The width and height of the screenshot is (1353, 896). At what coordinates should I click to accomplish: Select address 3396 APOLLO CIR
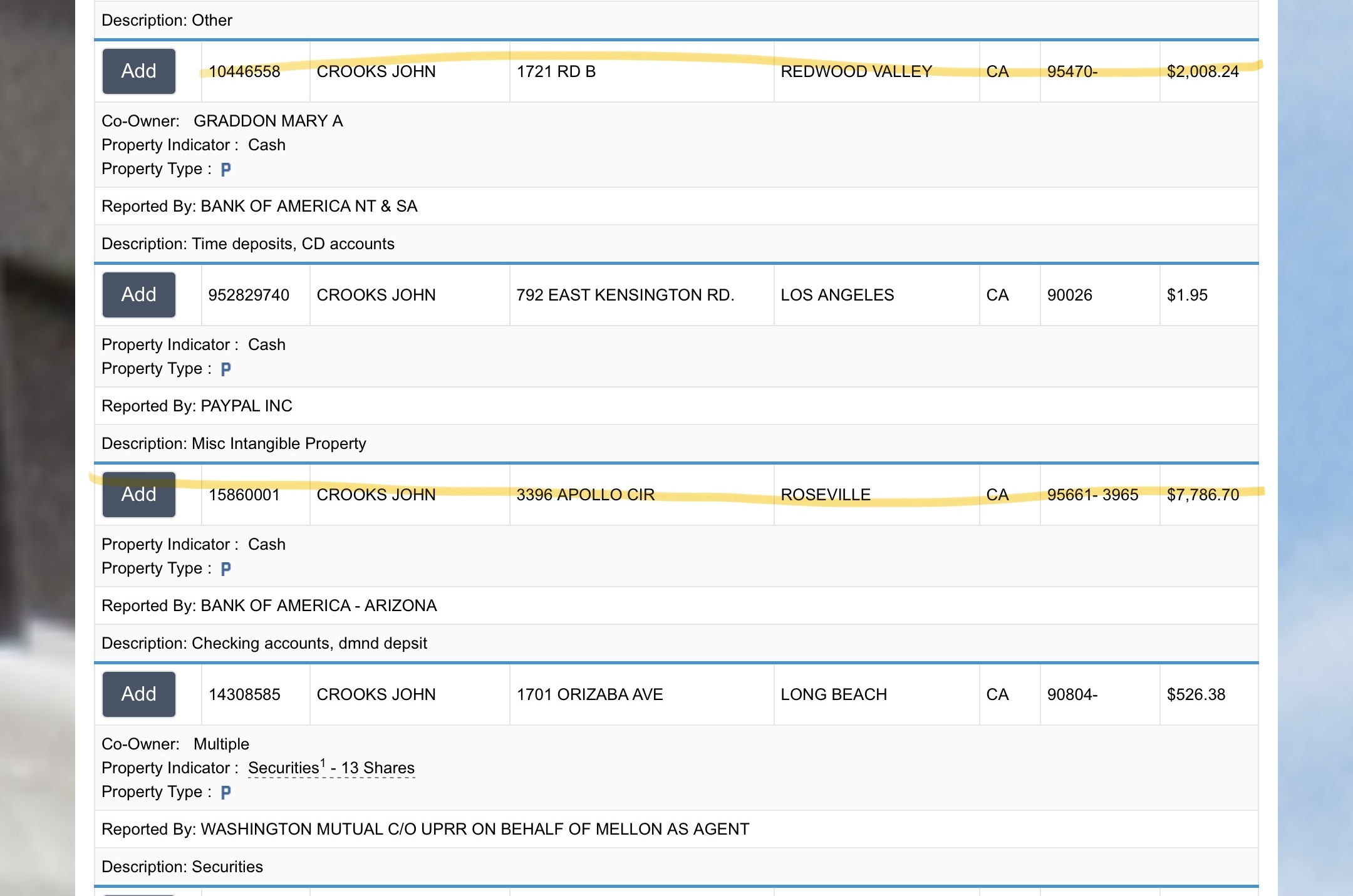coord(586,495)
